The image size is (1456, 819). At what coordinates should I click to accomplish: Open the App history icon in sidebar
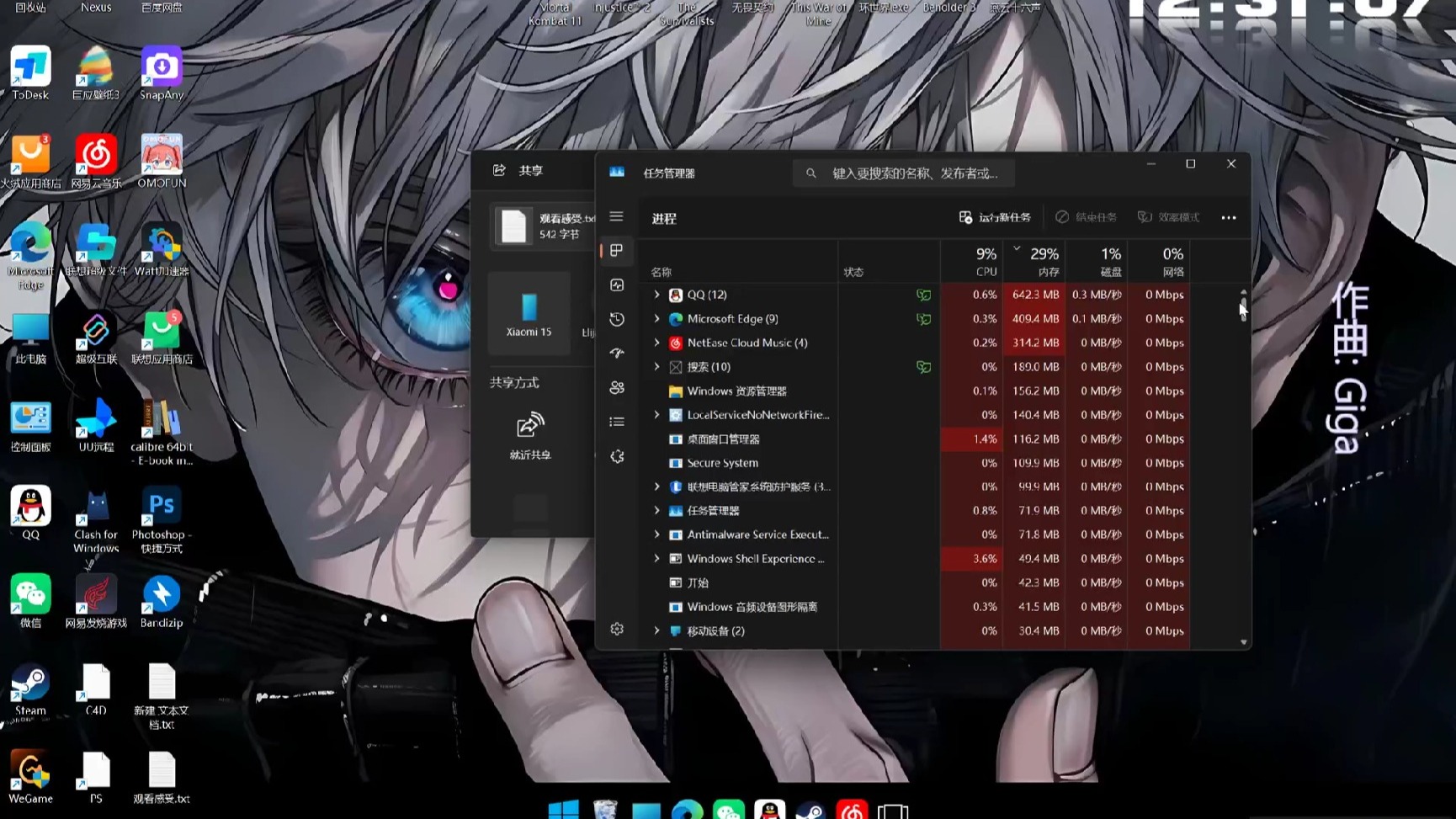(616, 319)
